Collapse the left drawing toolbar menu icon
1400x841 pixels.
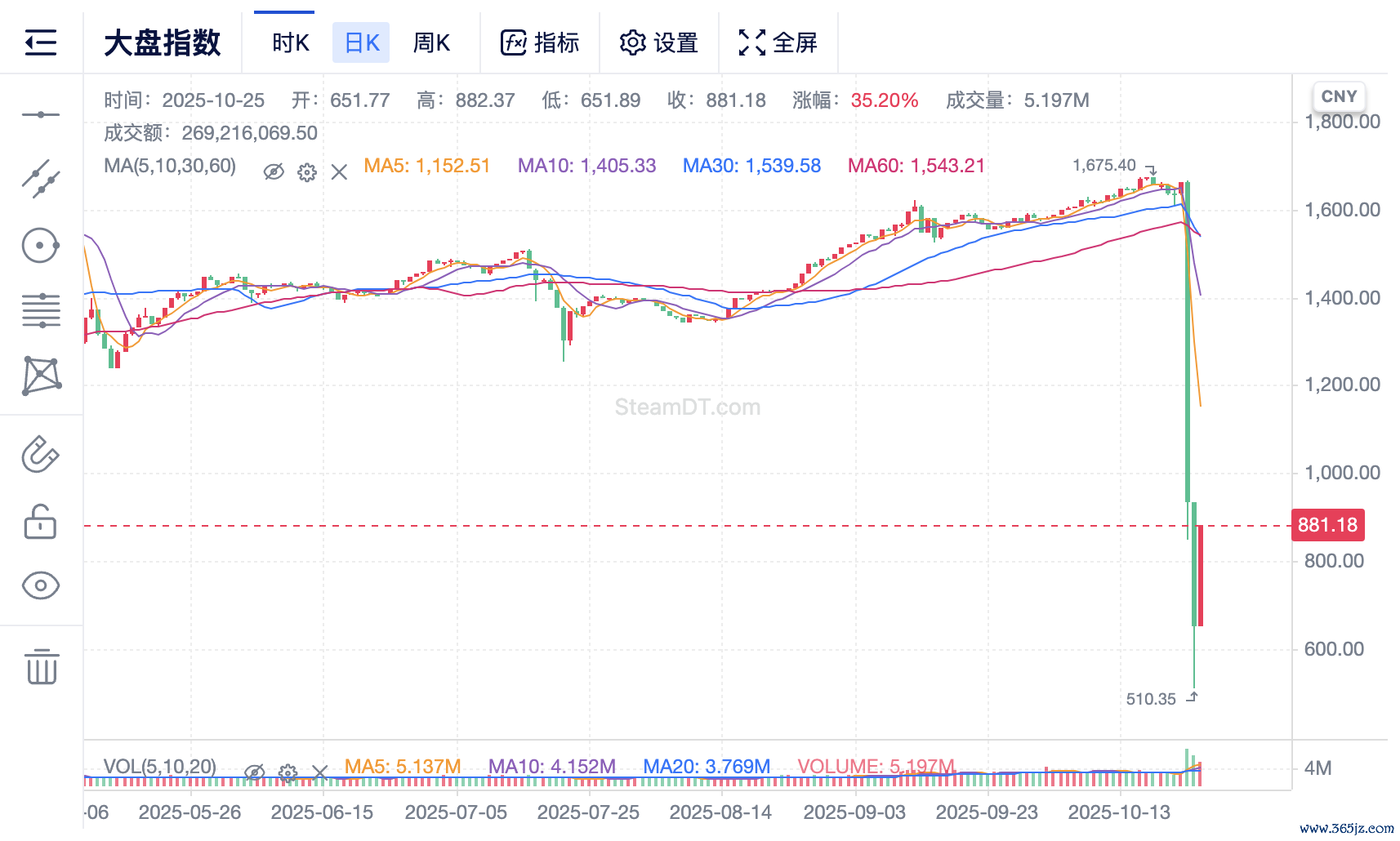pos(41,42)
